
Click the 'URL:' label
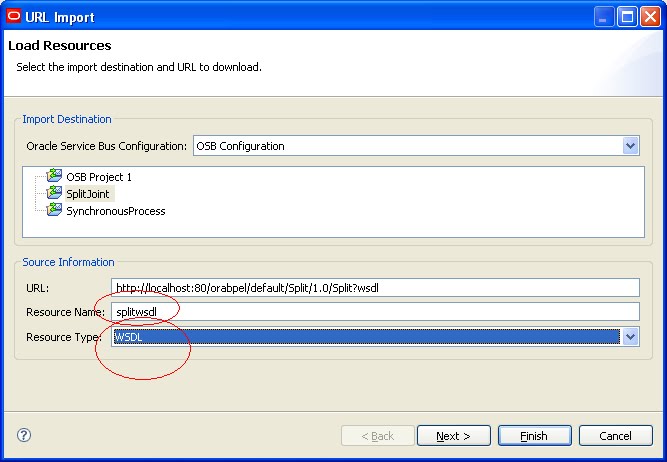37,288
